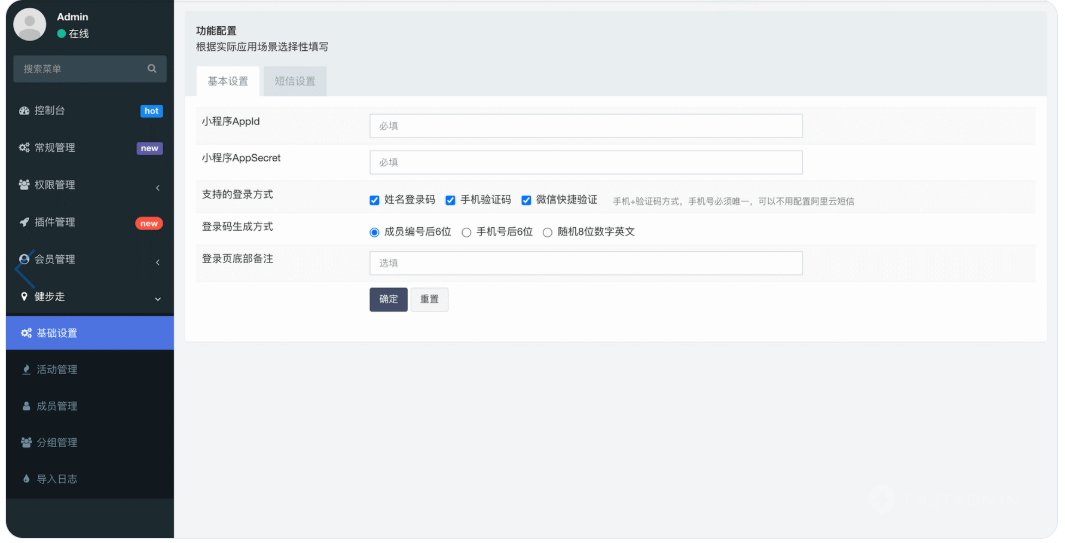This screenshot has height=543, width=1065.
Task: Click inside the 小程序AppSecret input field
Action: (585, 162)
